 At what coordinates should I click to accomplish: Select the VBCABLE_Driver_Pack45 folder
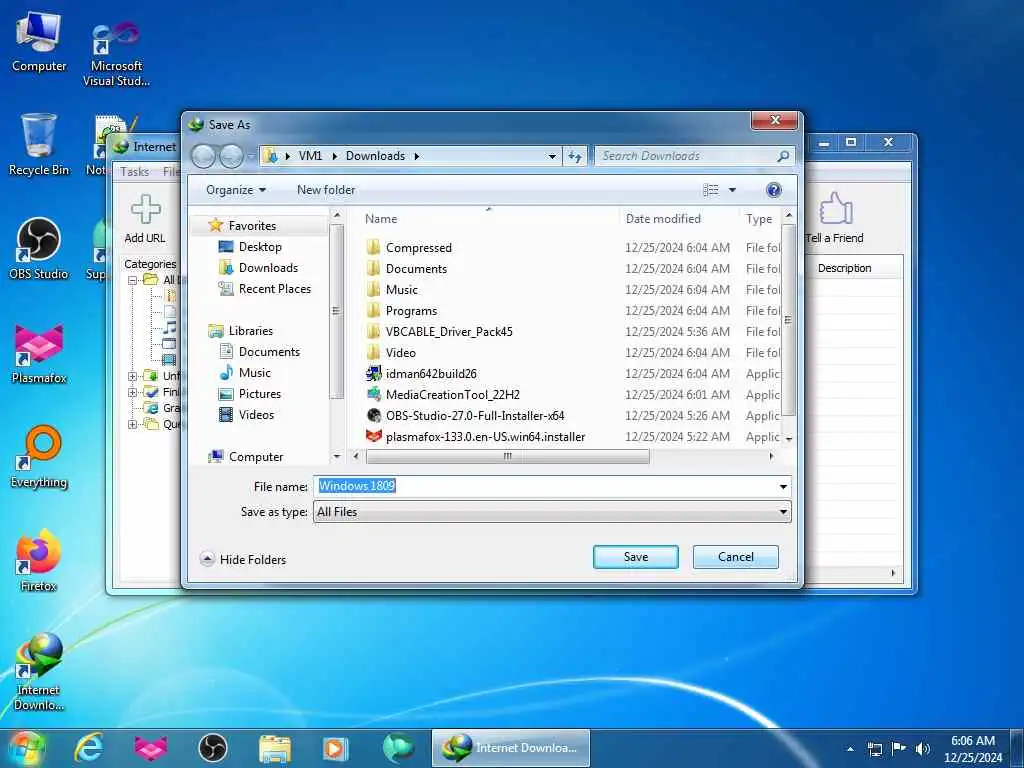point(439,332)
